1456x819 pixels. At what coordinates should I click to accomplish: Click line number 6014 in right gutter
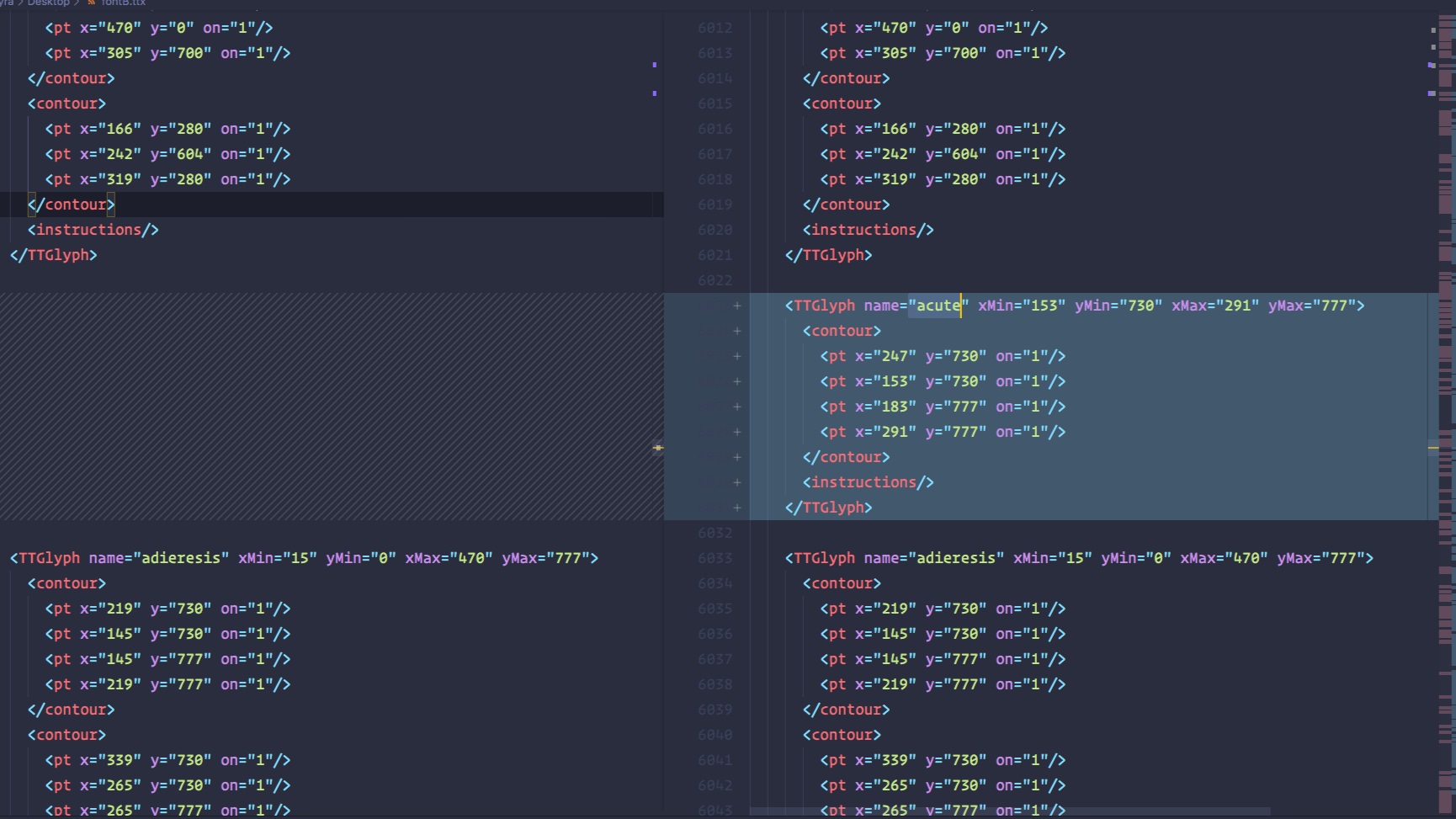pyautogui.click(x=715, y=78)
